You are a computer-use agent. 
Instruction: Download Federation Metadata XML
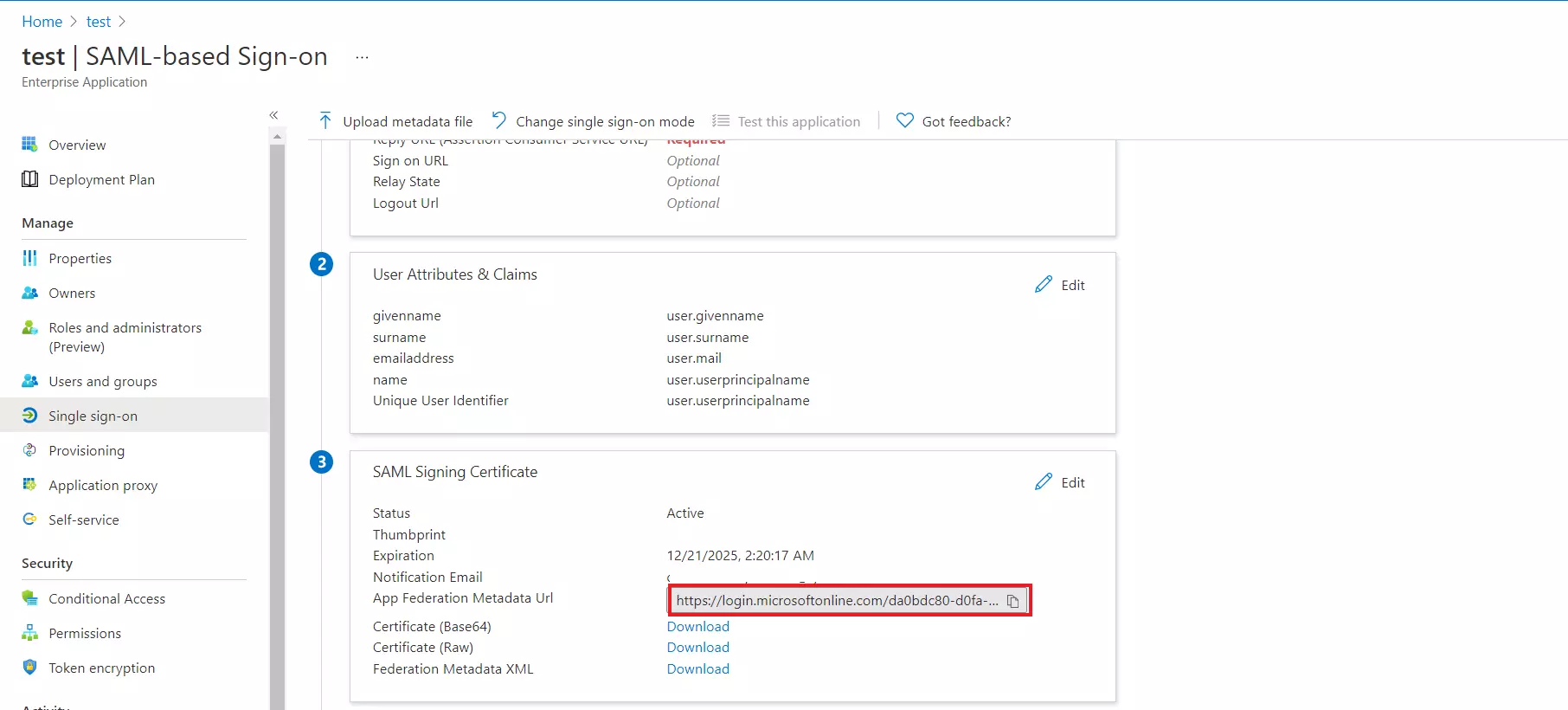697,669
